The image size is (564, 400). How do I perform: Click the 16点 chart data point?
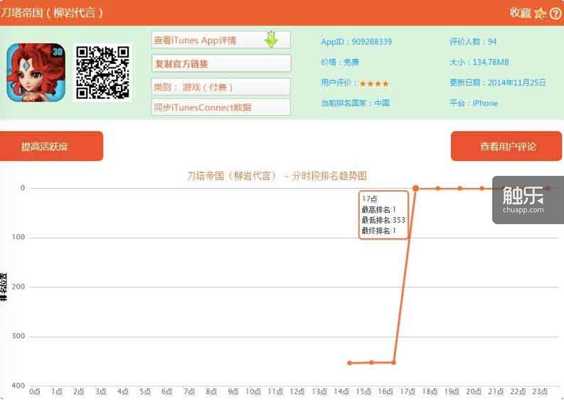[x=394, y=363]
